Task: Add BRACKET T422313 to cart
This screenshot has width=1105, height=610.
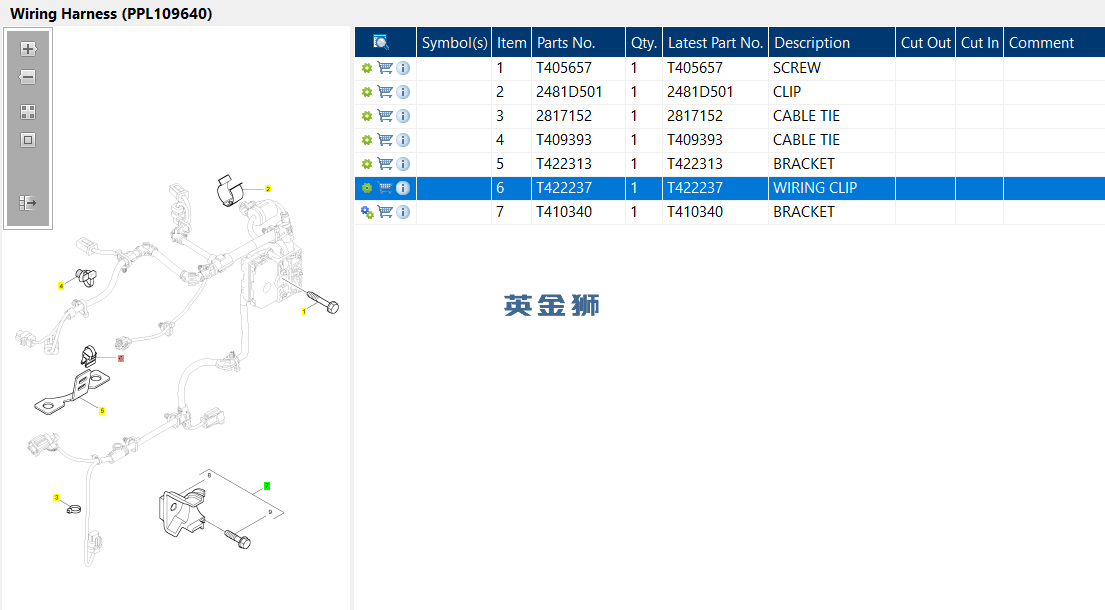Action: [385, 164]
